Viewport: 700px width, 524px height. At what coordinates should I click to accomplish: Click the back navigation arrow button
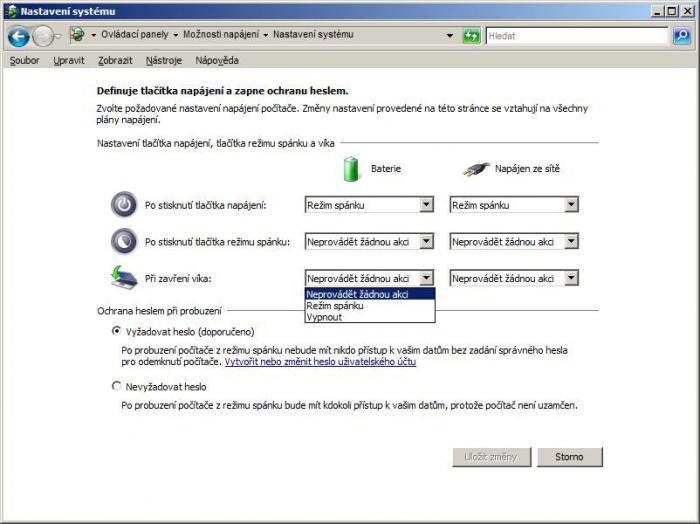coord(18,36)
